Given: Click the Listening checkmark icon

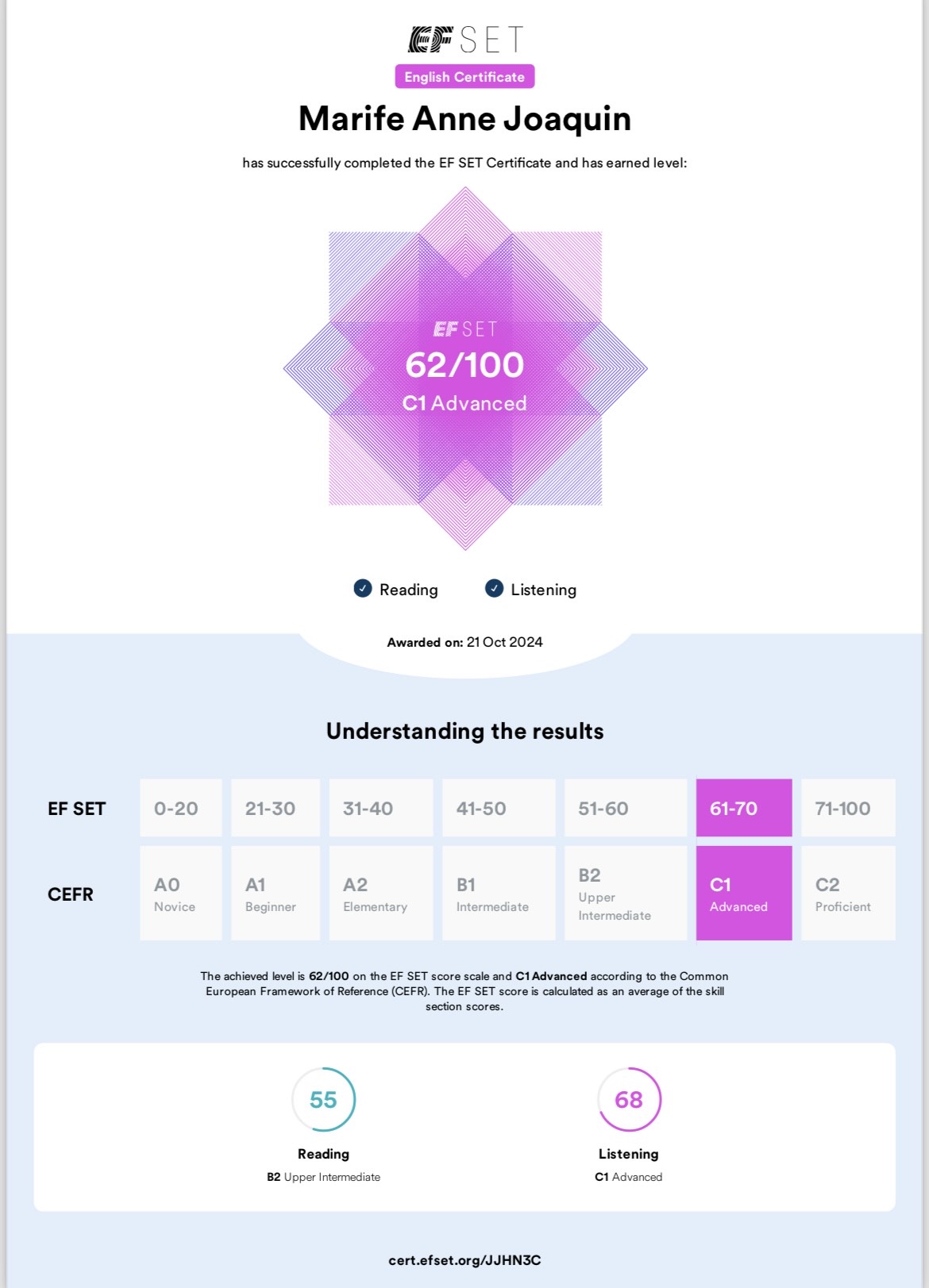Looking at the screenshot, I should pos(494,588).
